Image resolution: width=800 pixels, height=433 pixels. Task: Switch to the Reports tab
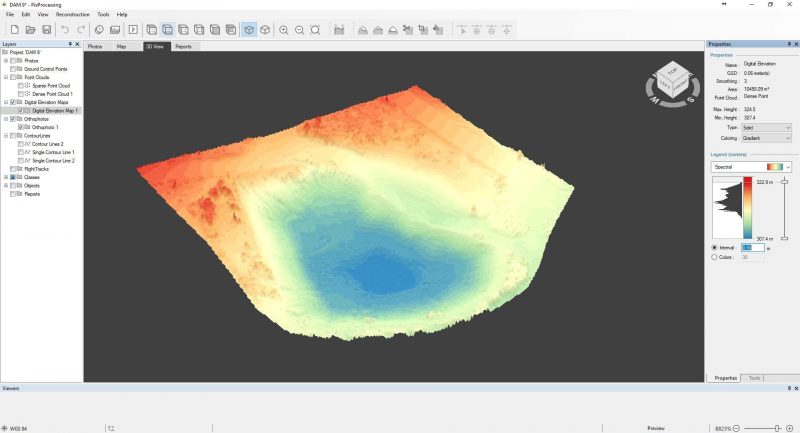coord(184,46)
